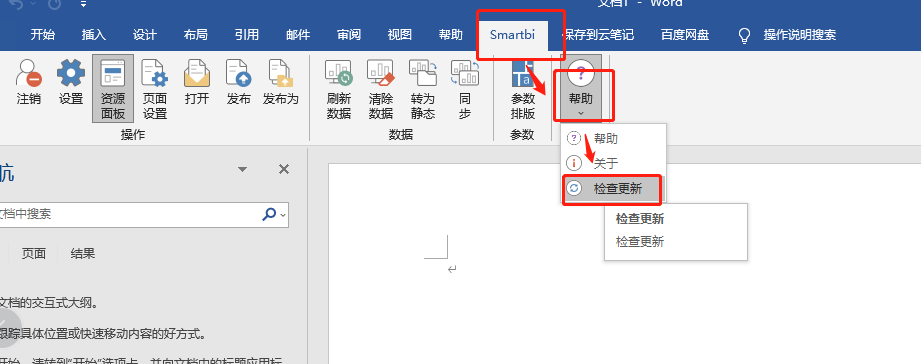Click the 注销 logout icon
This screenshot has height=364, width=921.
pyautogui.click(x=28, y=83)
